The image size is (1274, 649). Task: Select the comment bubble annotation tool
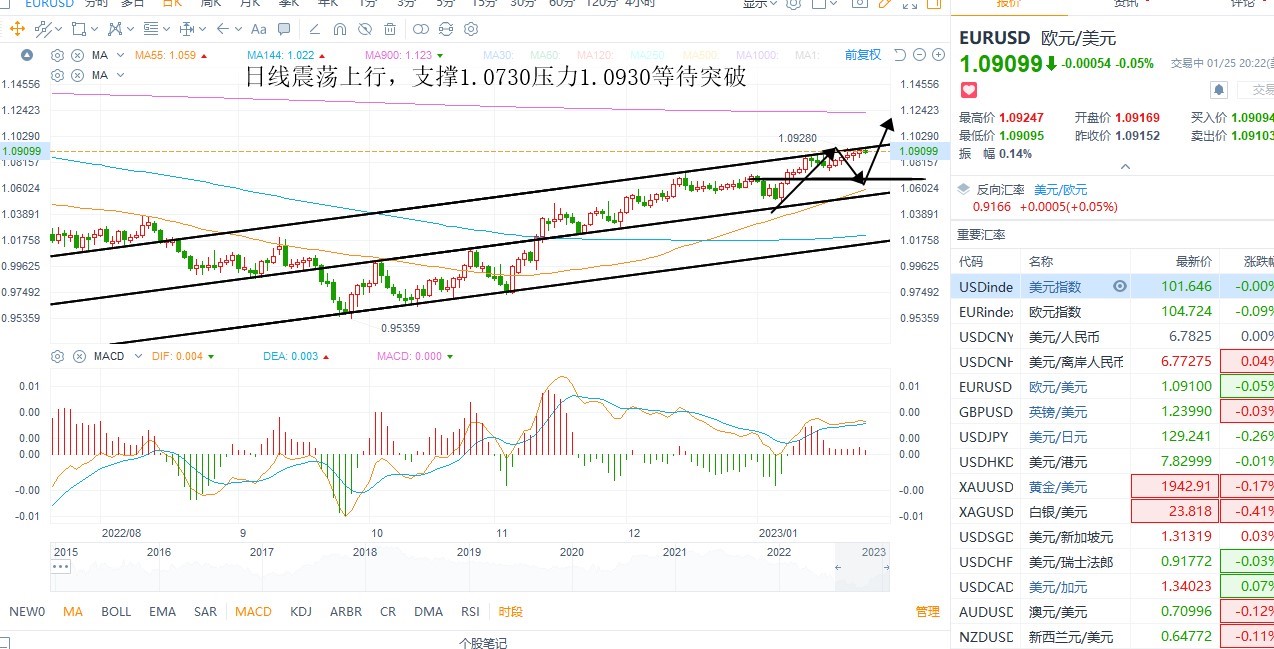pyautogui.click(x=284, y=29)
